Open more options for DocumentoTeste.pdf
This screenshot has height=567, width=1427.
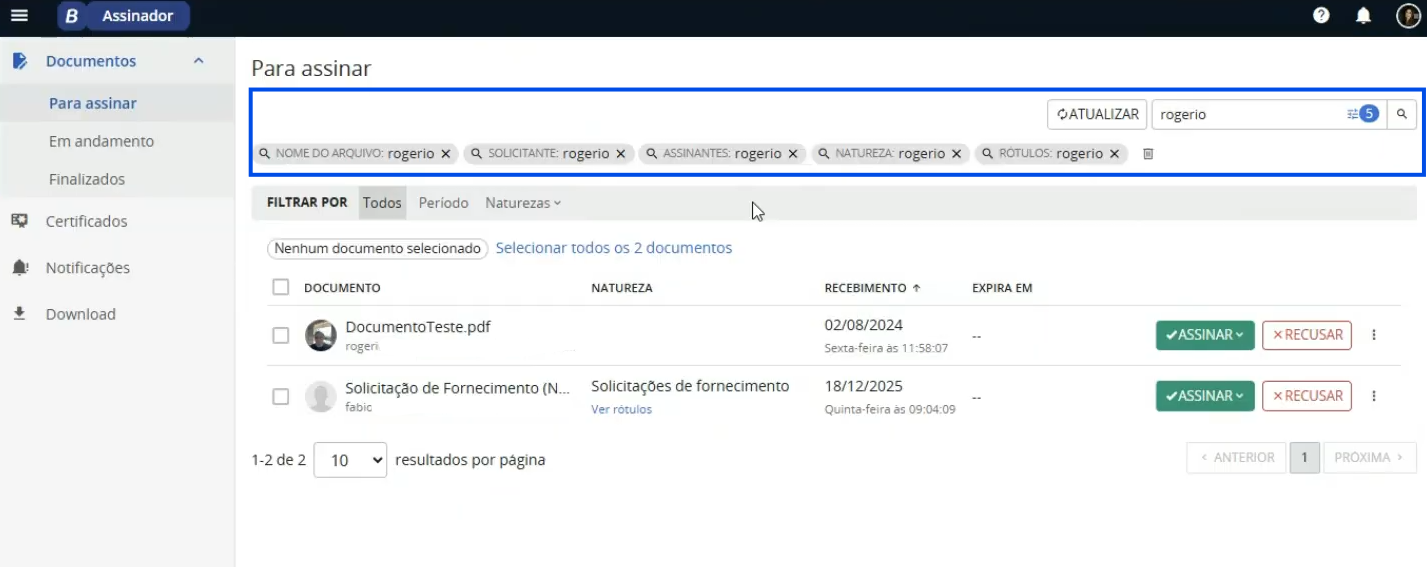(1374, 335)
